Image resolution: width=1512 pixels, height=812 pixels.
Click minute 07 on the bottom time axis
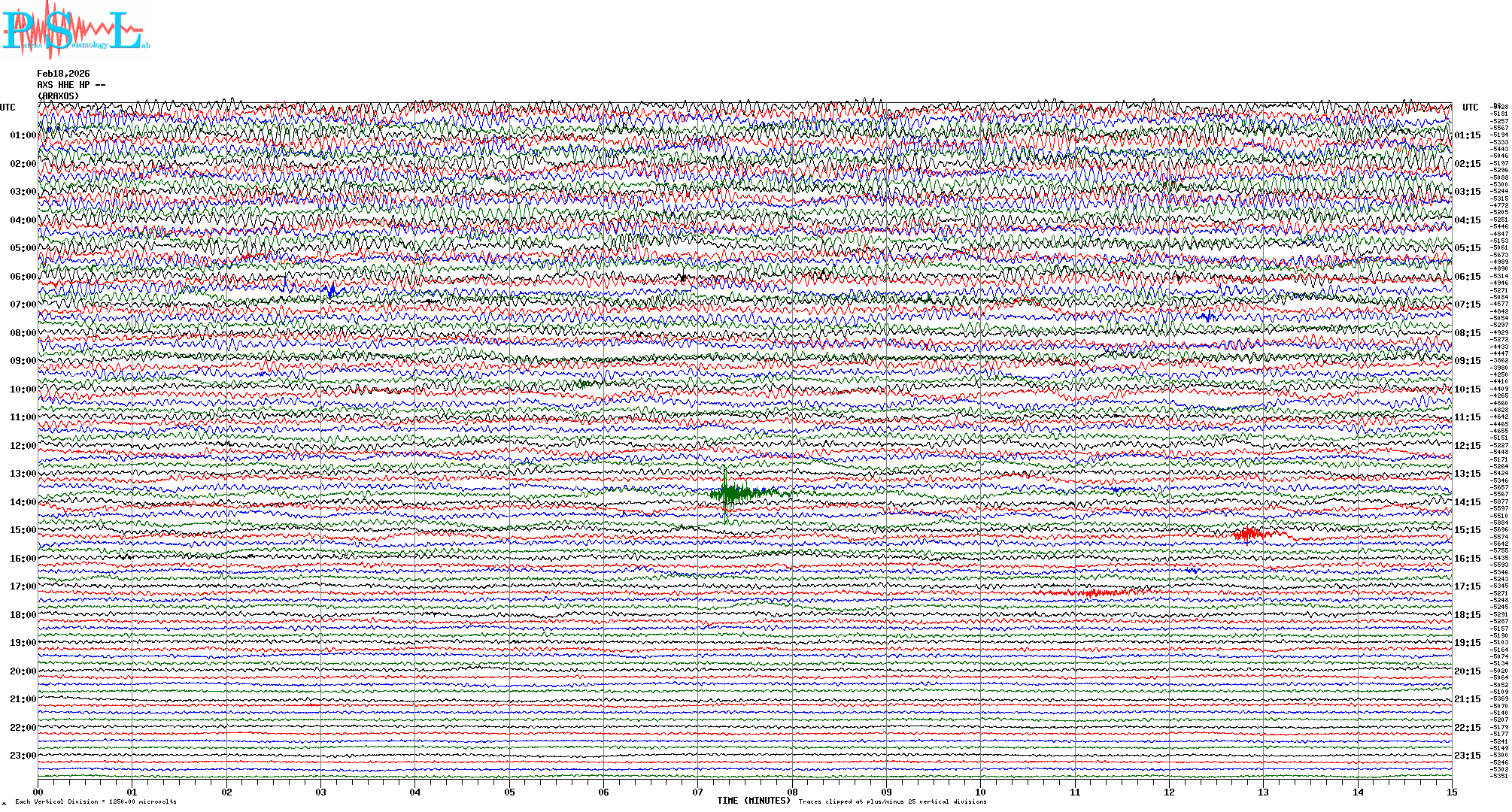[697, 792]
